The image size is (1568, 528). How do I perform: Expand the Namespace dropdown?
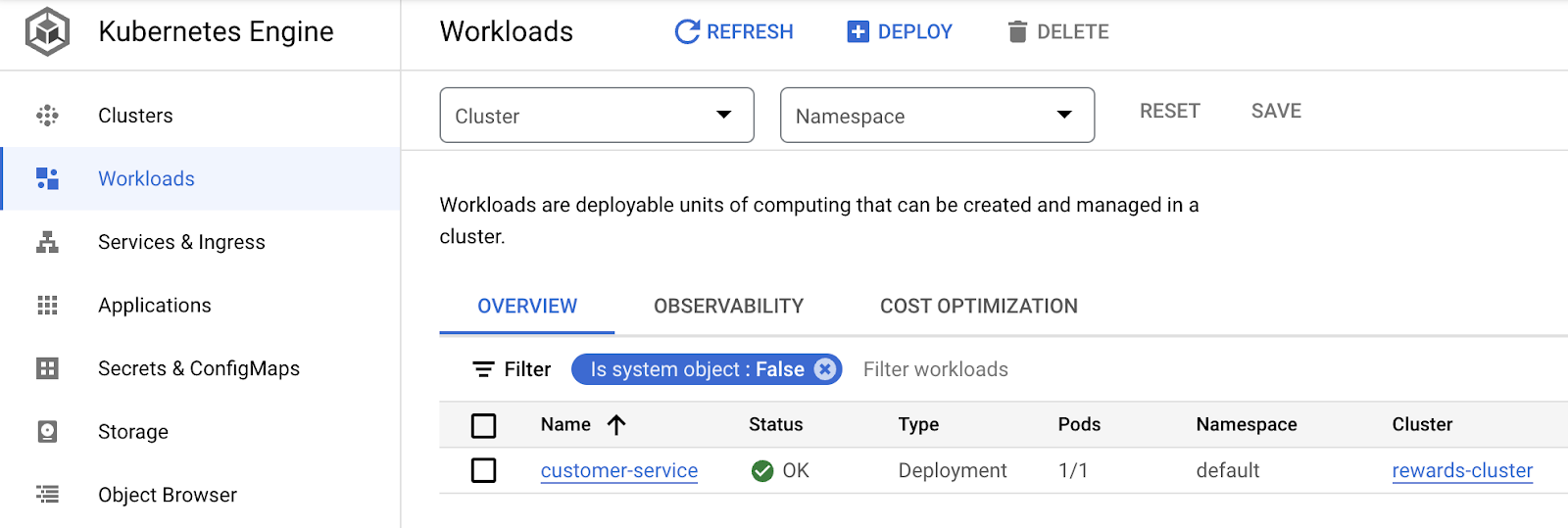[x=936, y=116]
